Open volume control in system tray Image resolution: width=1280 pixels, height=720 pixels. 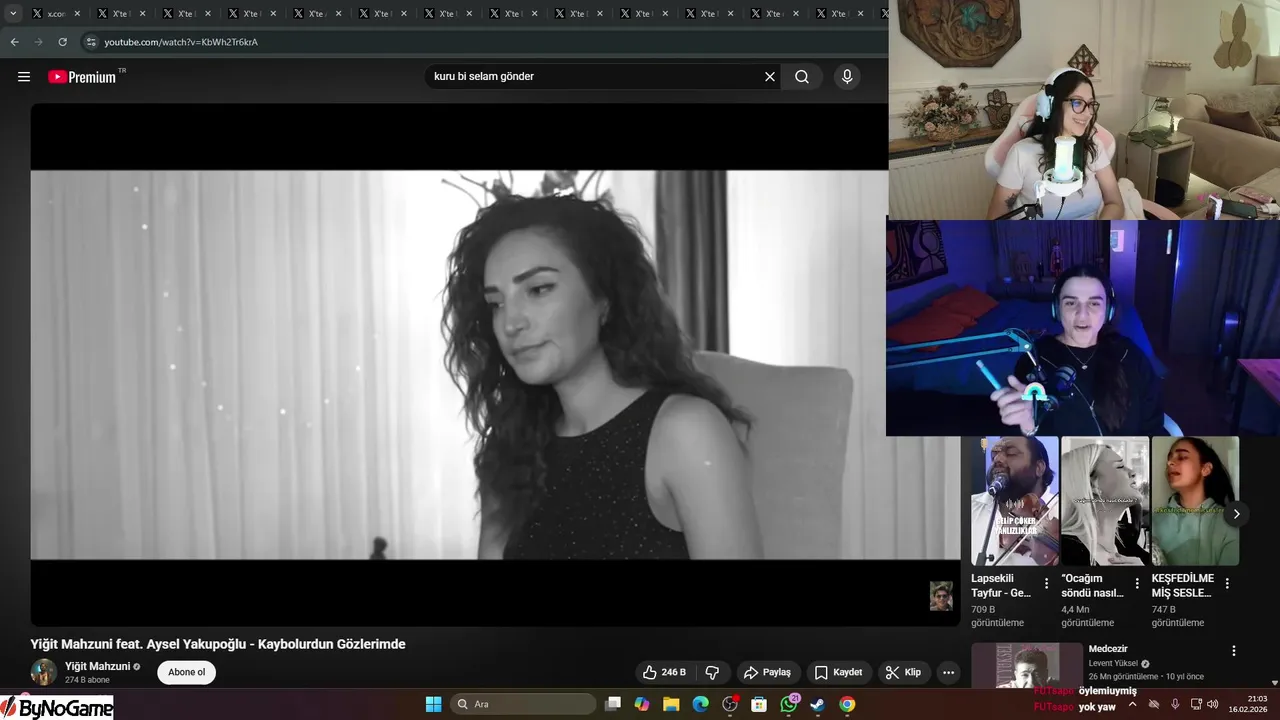pyautogui.click(x=1213, y=704)
